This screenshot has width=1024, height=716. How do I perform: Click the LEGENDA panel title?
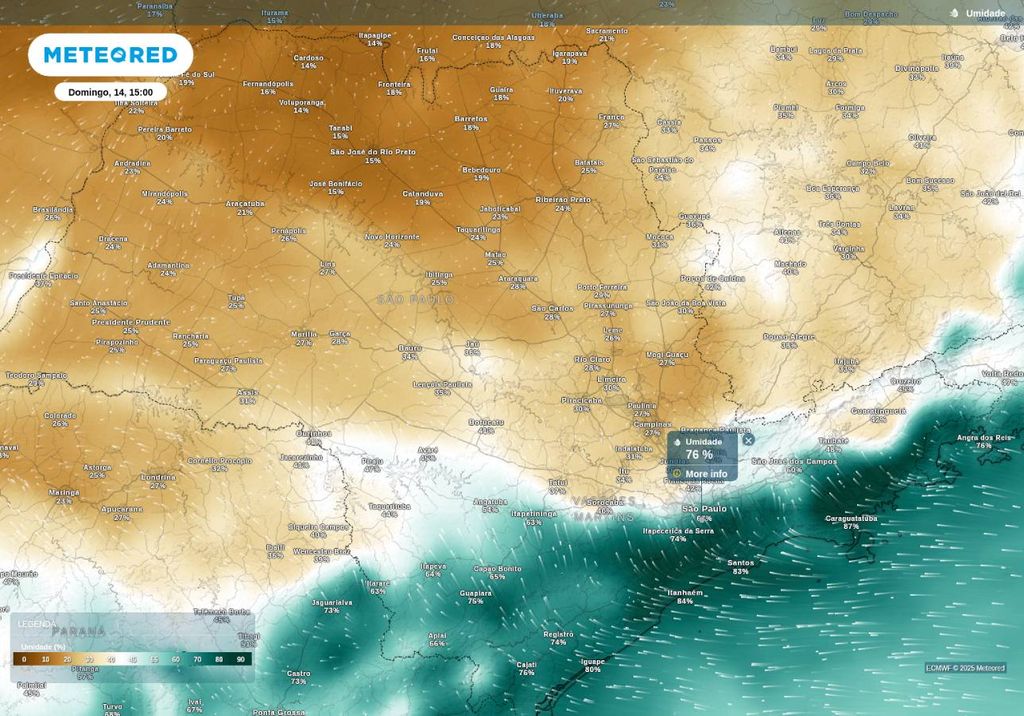37,624
